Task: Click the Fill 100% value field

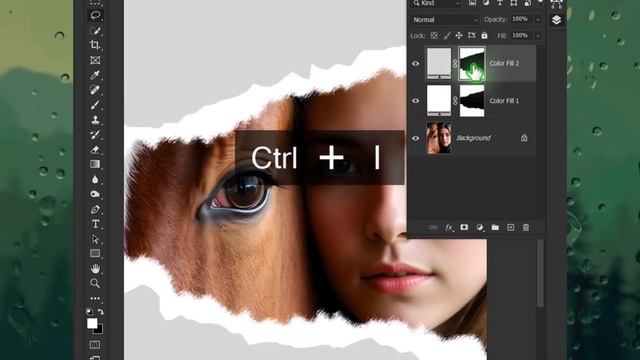Action: coord(521,36)
